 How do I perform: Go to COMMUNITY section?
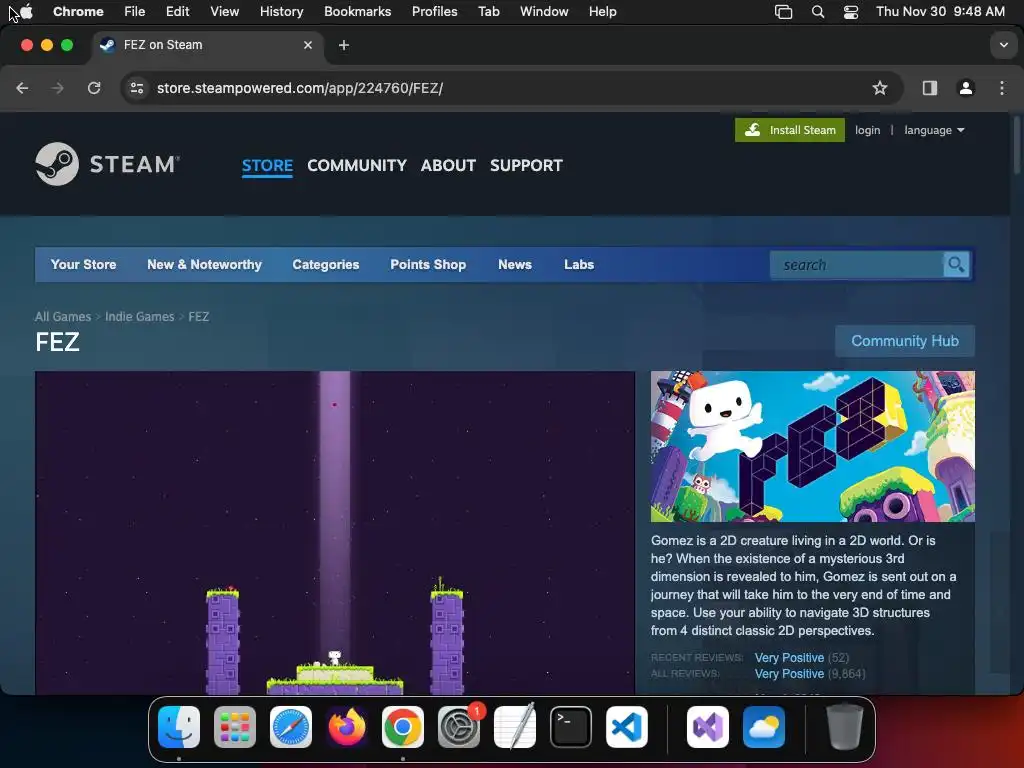tap(357, 165)
